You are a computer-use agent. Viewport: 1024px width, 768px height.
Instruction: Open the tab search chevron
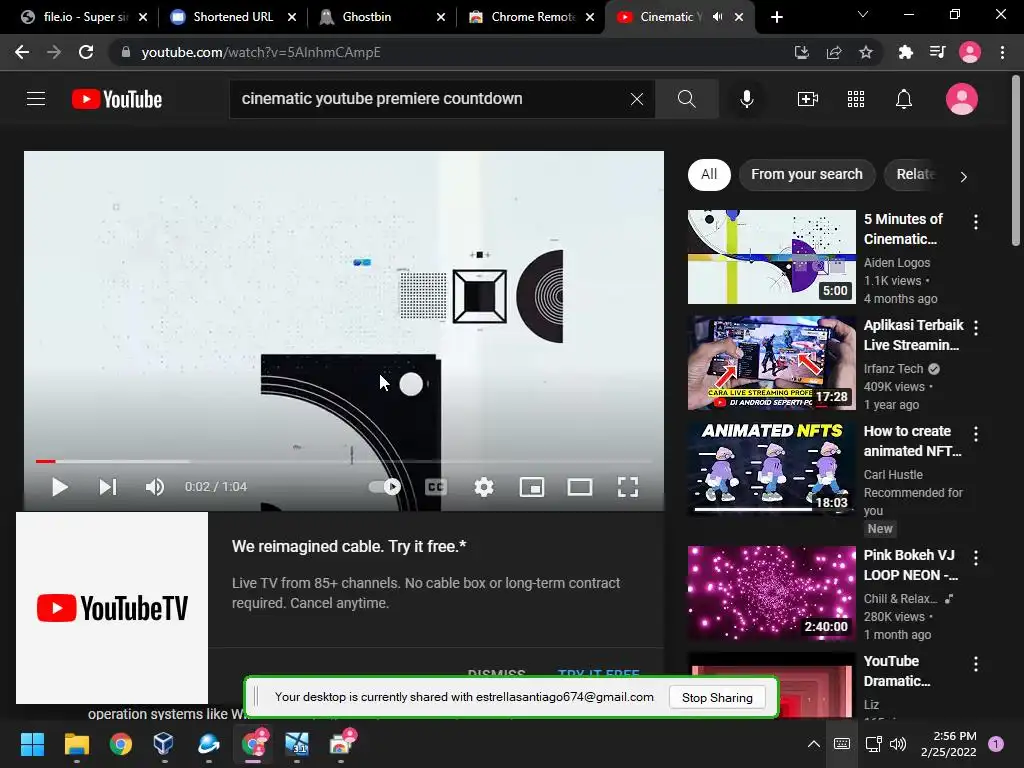863,14
